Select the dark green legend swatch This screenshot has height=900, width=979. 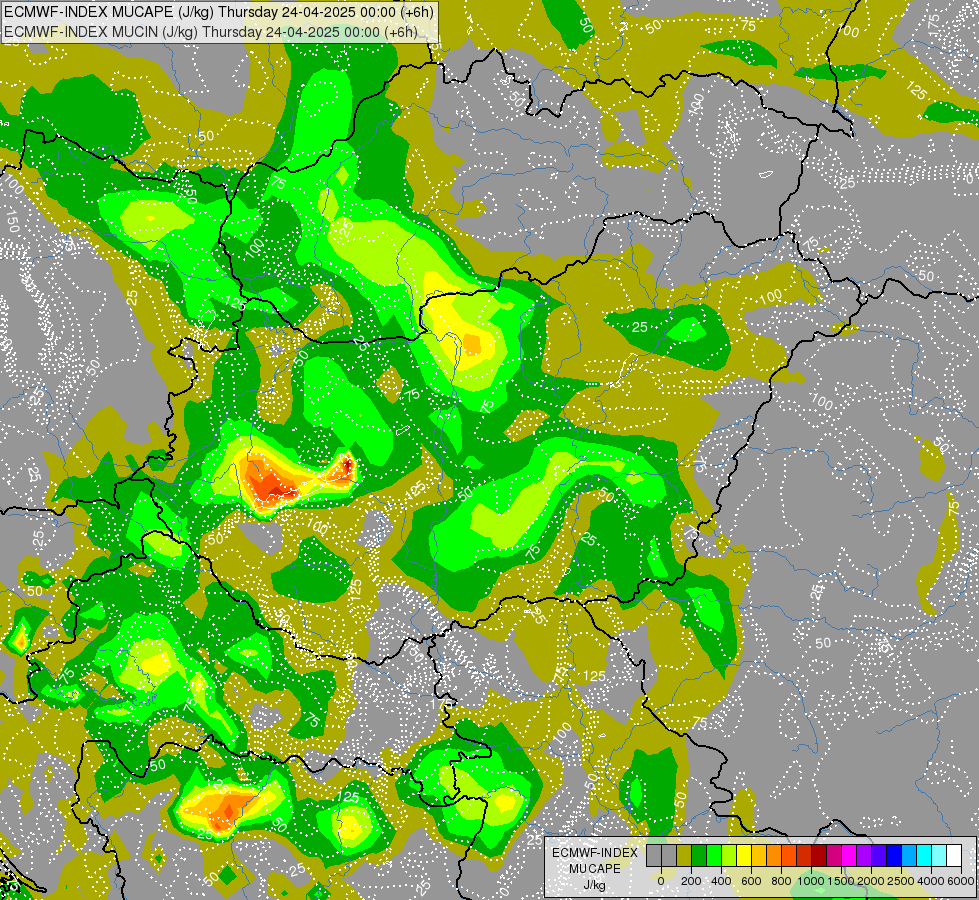tap(699, 856)
